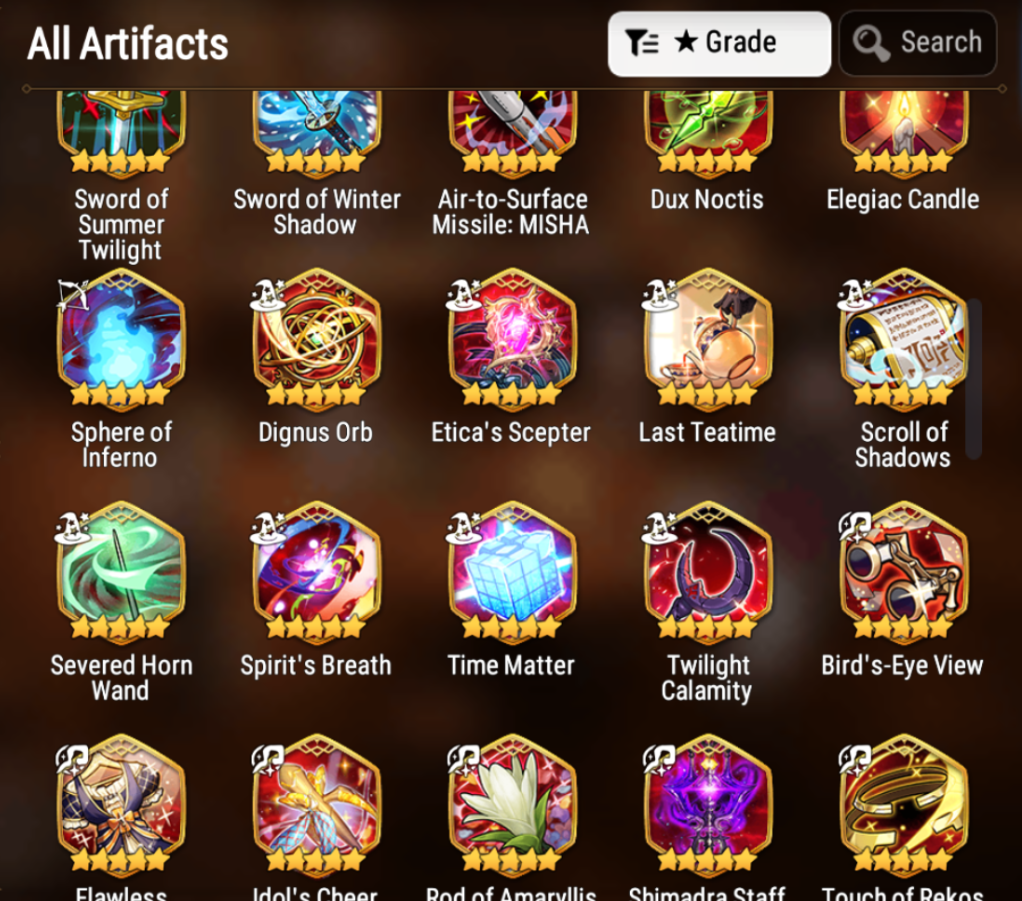Click the Search button

[918, 43]
